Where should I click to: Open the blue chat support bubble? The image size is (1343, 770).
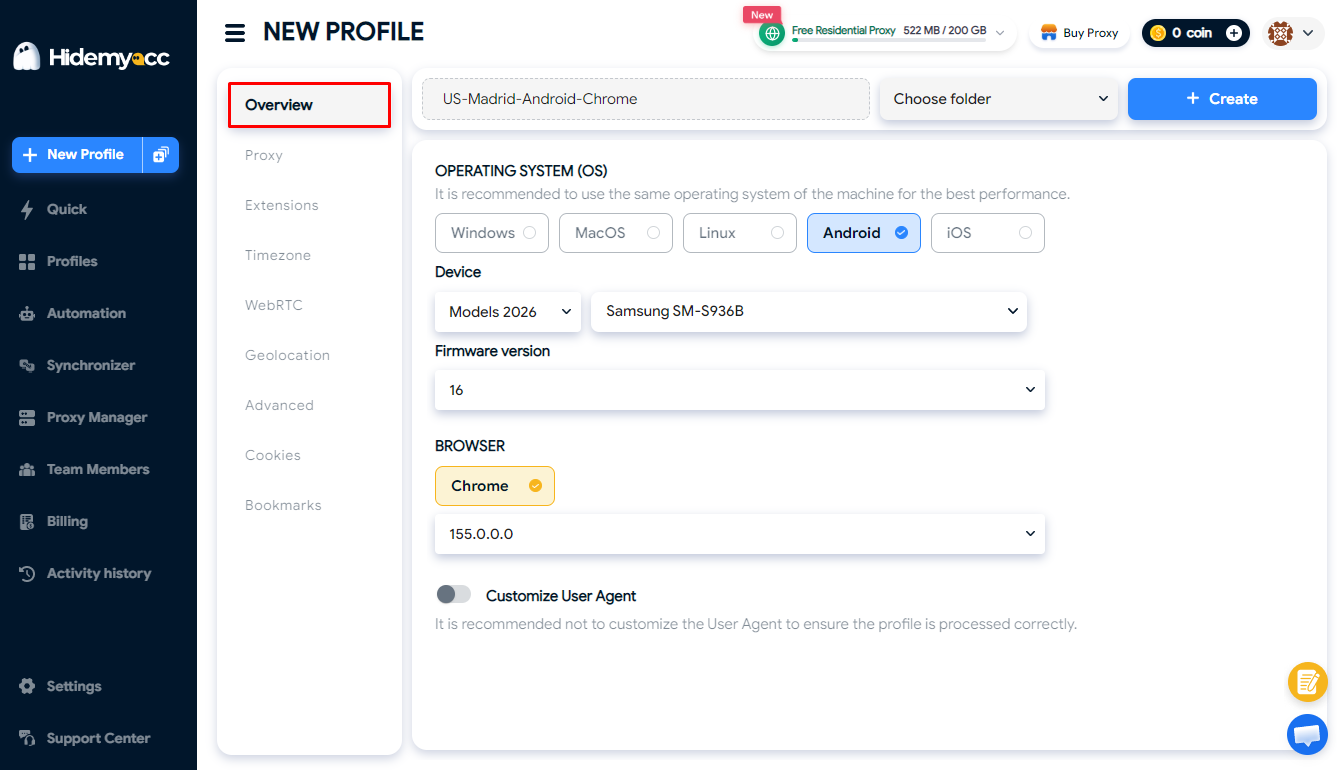click(x=1307, y=735)
